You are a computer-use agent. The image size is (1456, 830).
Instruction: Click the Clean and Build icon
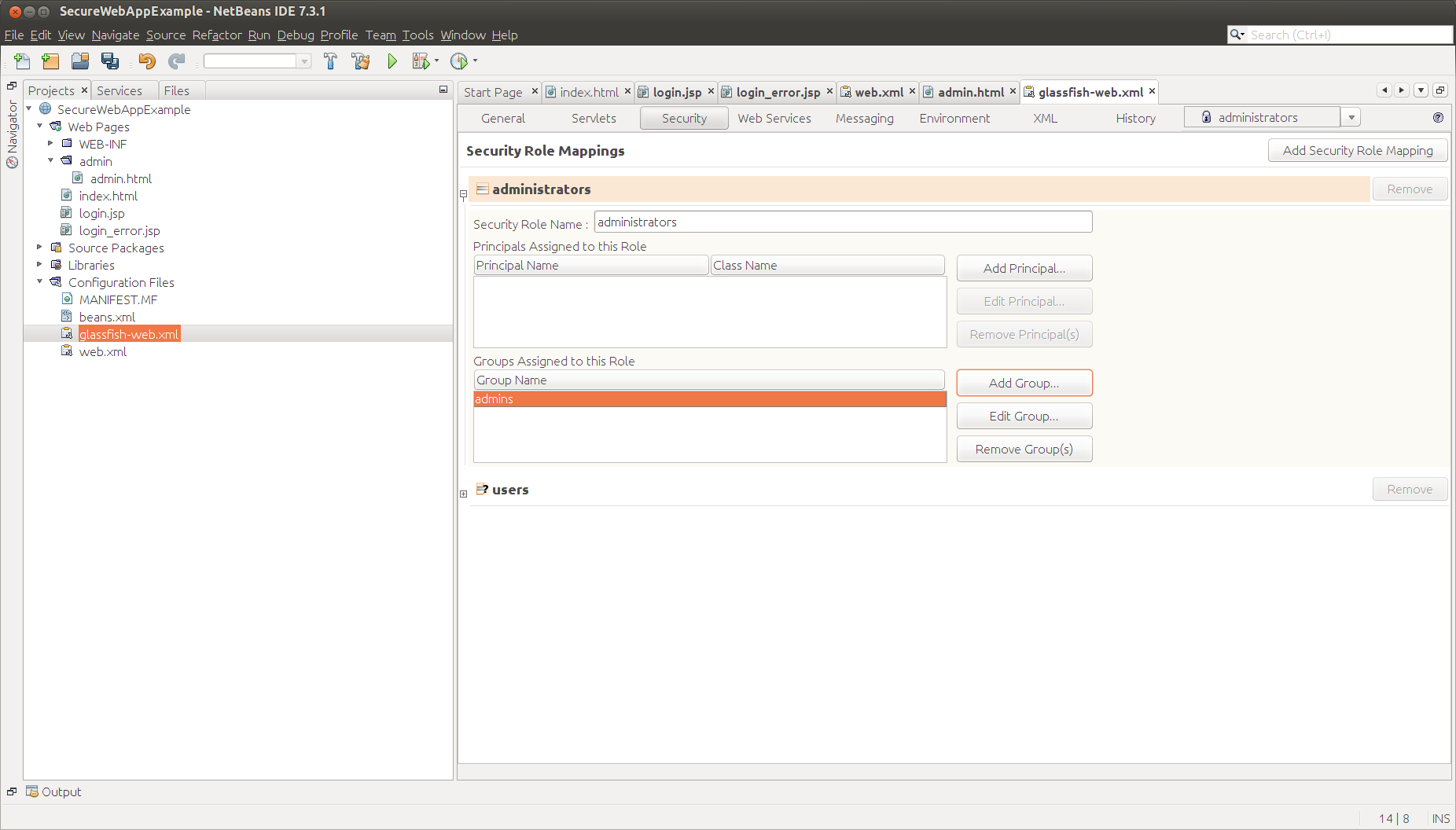coord(361,61)
